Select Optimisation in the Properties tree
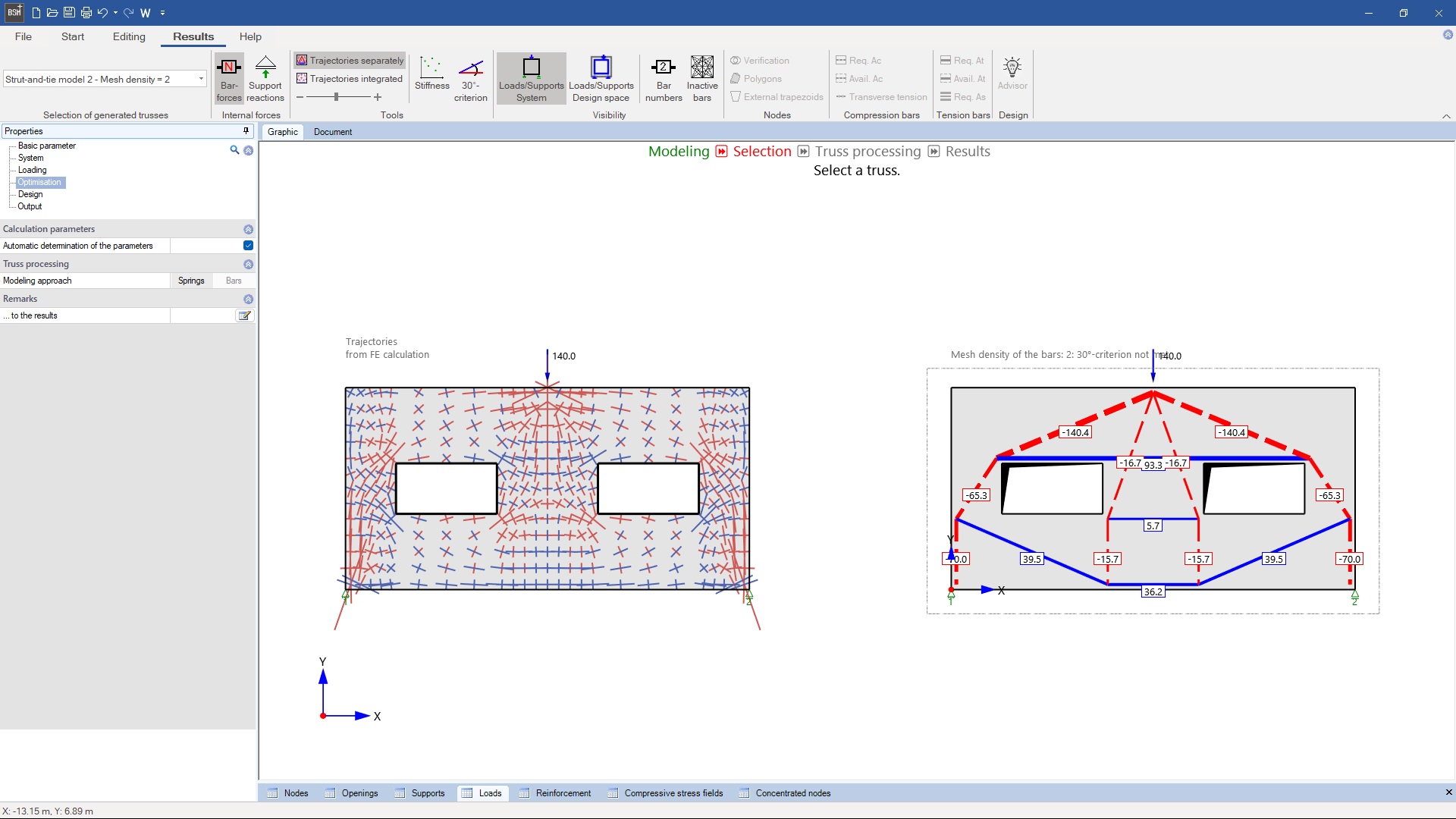The width and height of the screenshot is (1456, 819). [x=39, y=182]
